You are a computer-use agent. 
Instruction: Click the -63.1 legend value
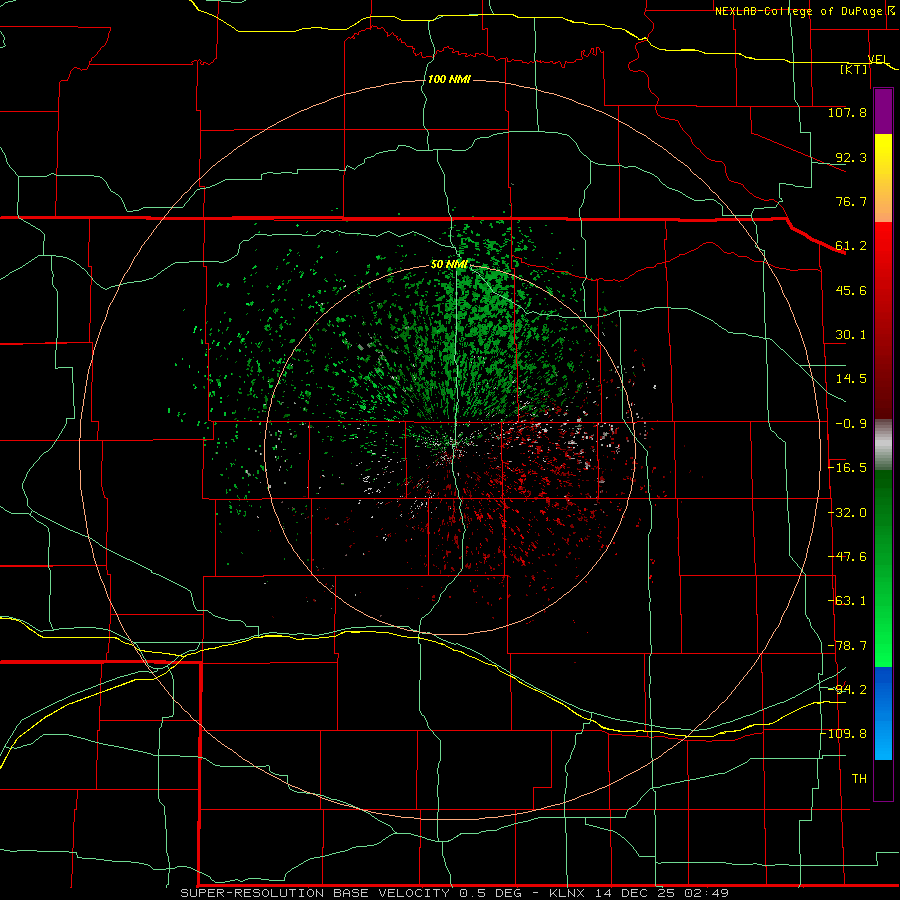pos(848,601)
